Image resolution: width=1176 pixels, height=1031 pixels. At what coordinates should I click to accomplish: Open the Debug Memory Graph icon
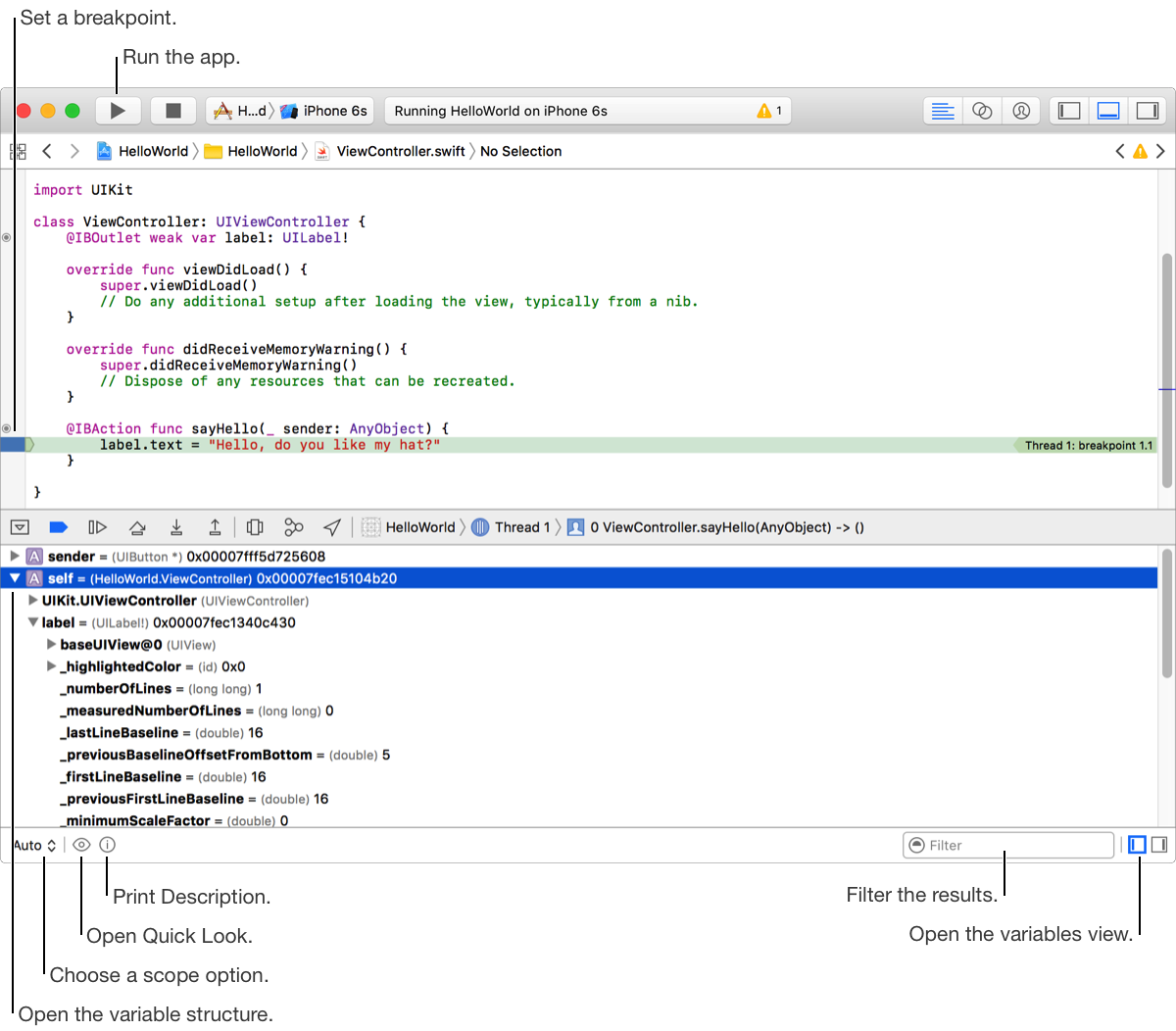(293, 527)
